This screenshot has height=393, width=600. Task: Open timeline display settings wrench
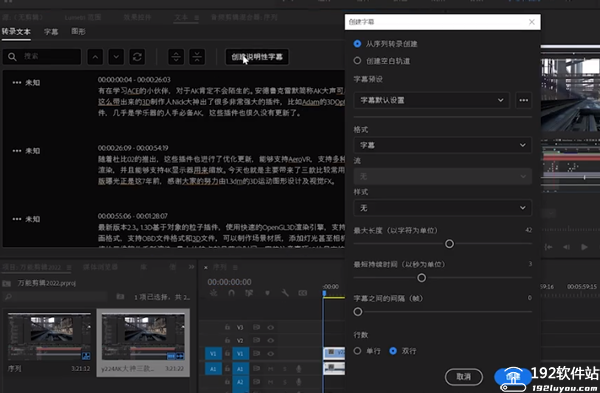click(x=285, y=293)
